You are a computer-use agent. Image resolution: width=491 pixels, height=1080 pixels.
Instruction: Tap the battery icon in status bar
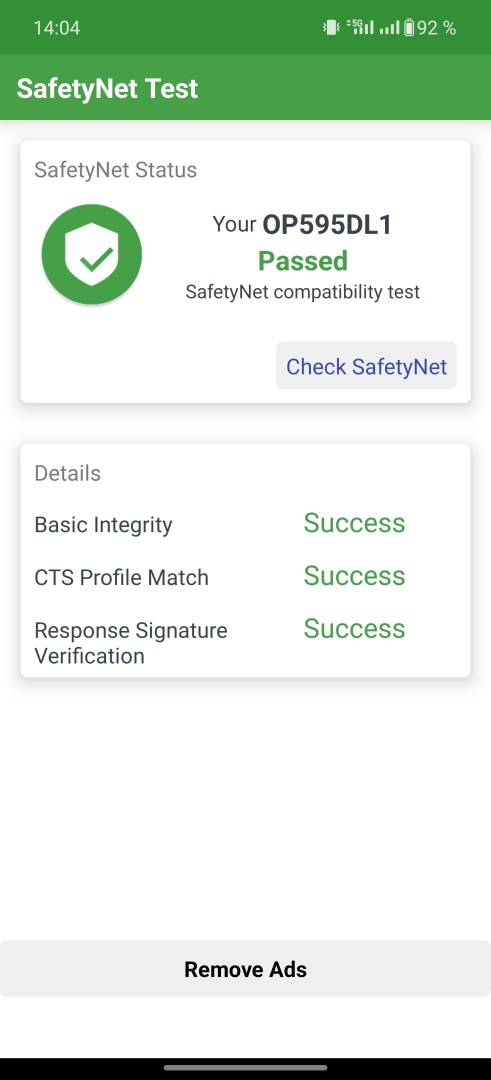point(409,28)
